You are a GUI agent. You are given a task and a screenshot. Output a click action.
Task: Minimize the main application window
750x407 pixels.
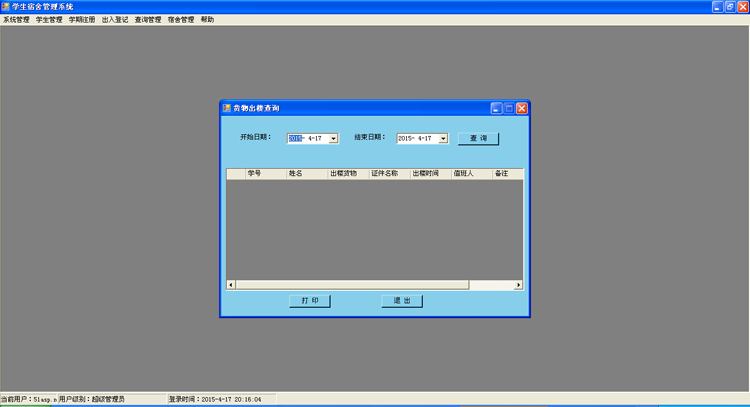(x=717, y=7)
